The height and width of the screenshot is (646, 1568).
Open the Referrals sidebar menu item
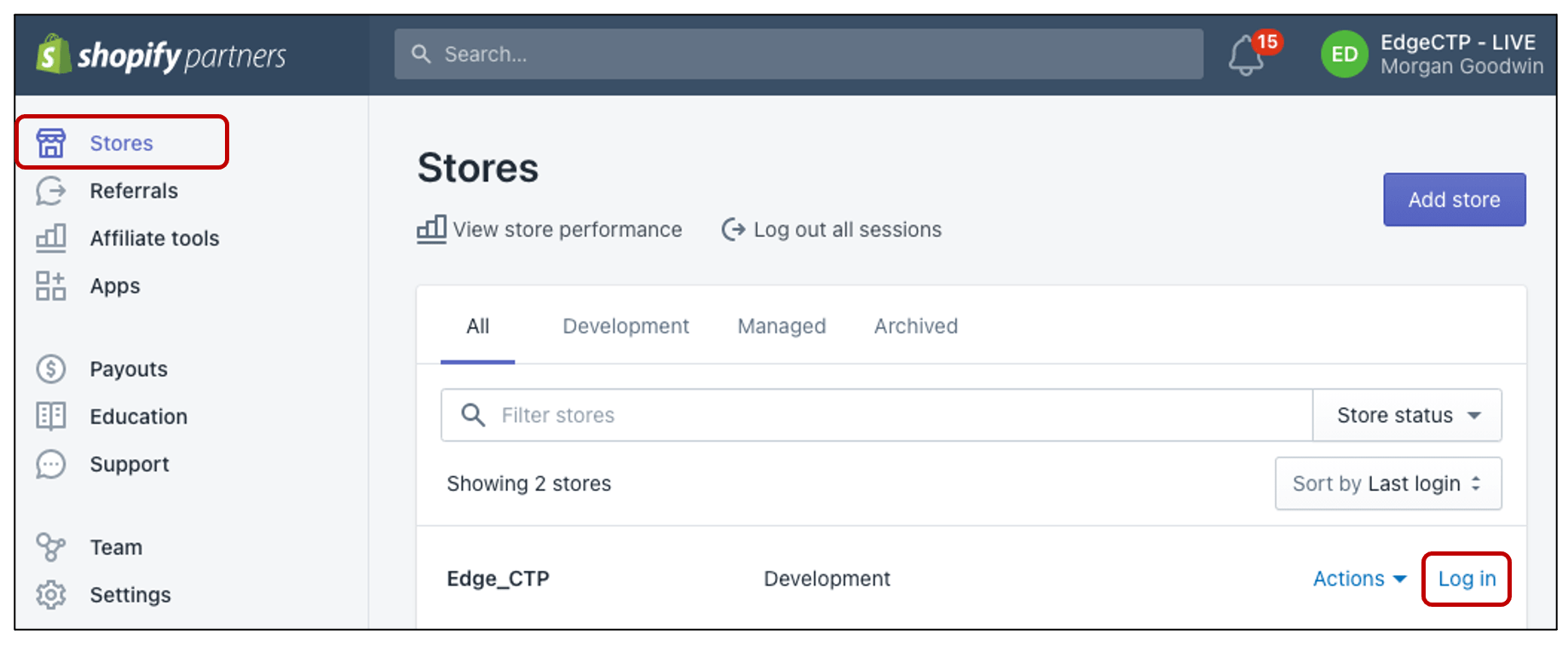point(134,190)
